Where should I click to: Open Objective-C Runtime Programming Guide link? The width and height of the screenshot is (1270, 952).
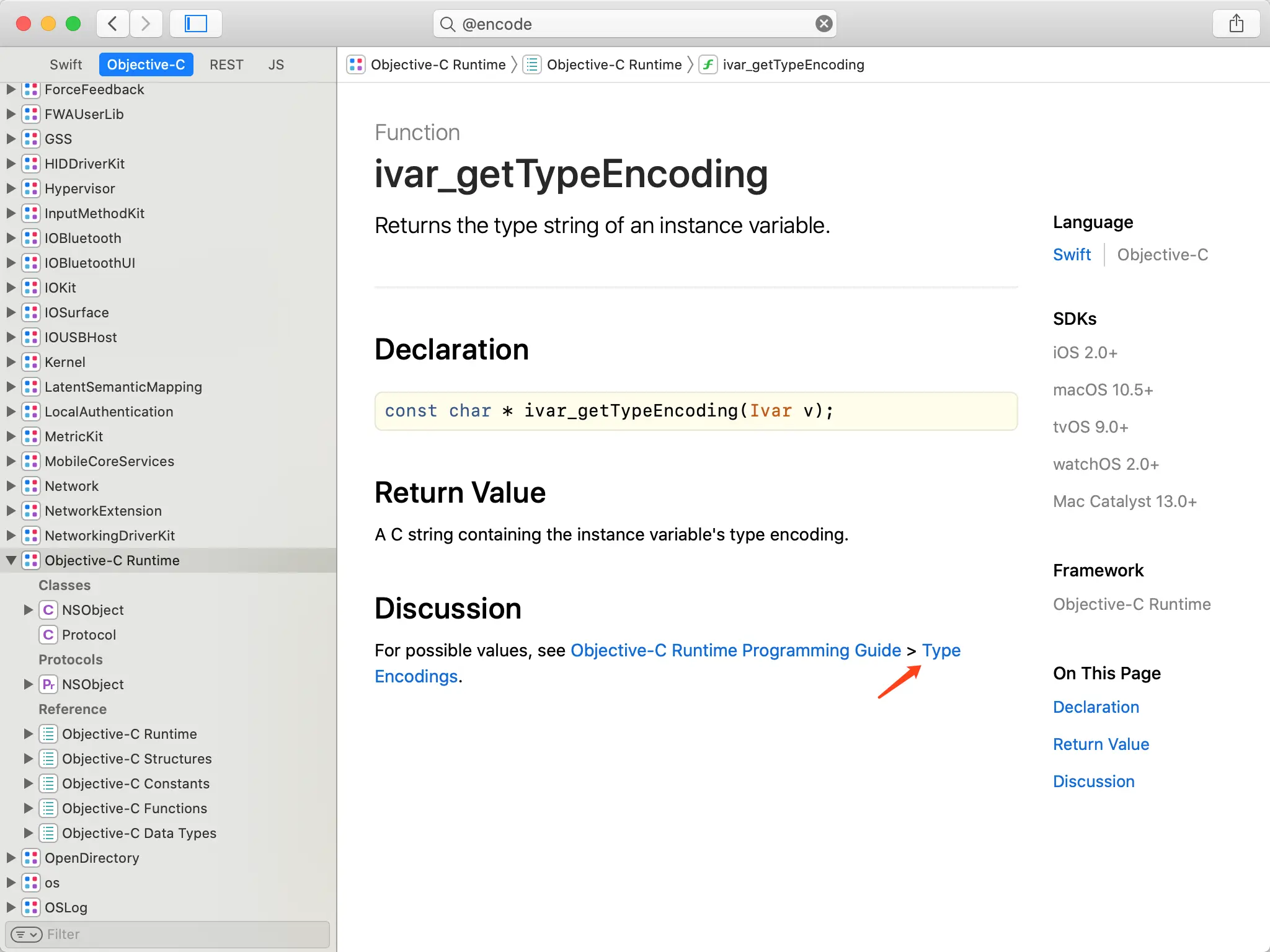(735, 650)
